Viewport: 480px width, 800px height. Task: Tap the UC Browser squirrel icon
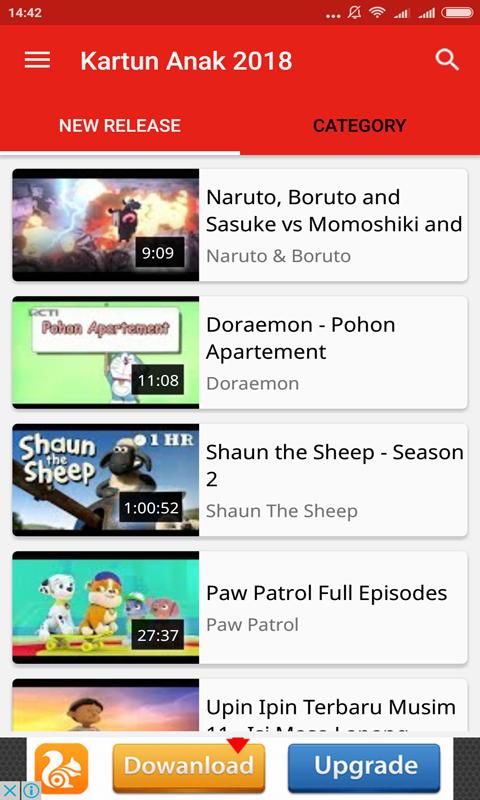click(62, 768)
